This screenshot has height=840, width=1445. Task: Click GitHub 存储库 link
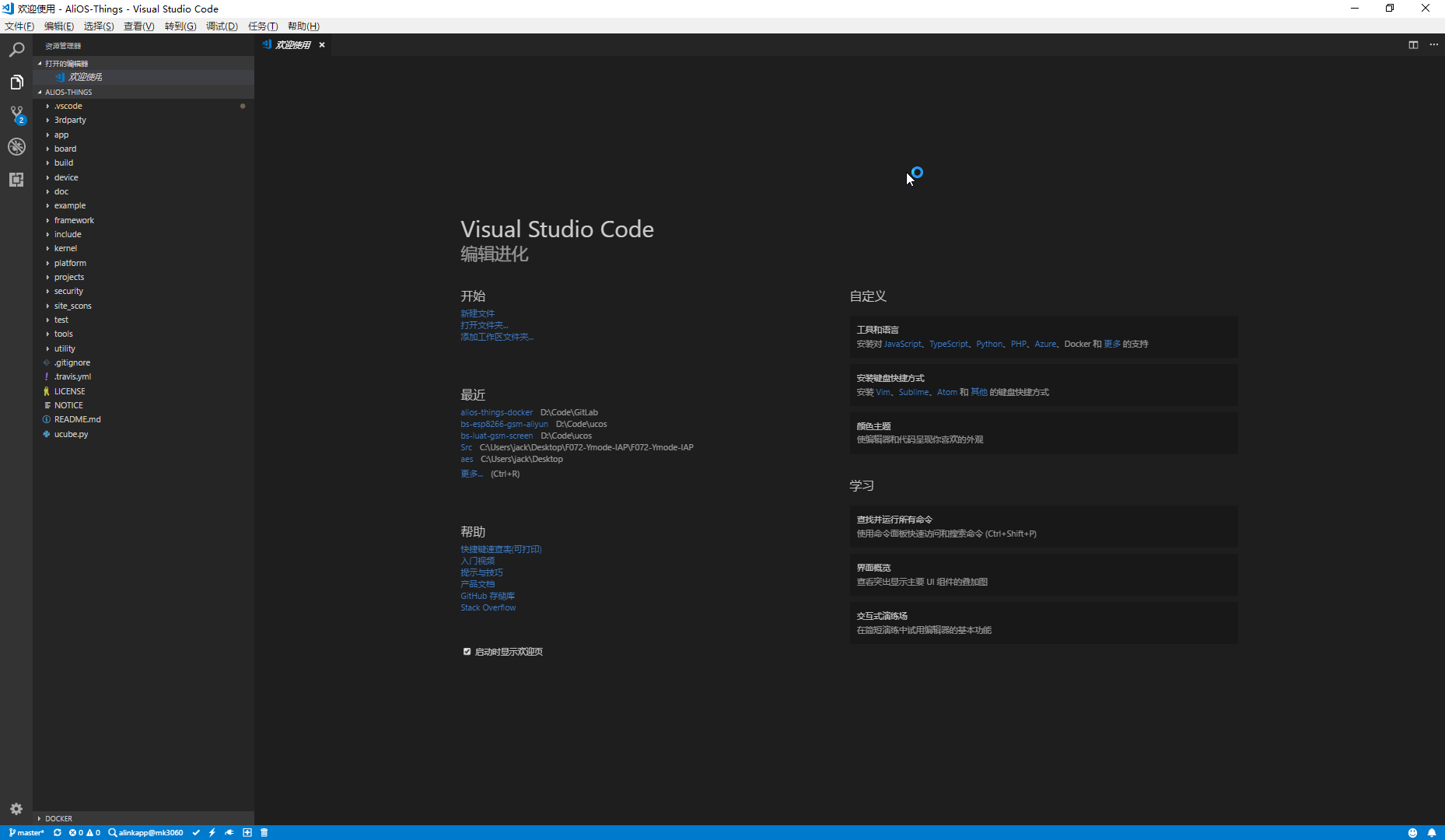(x=488, y=596)
